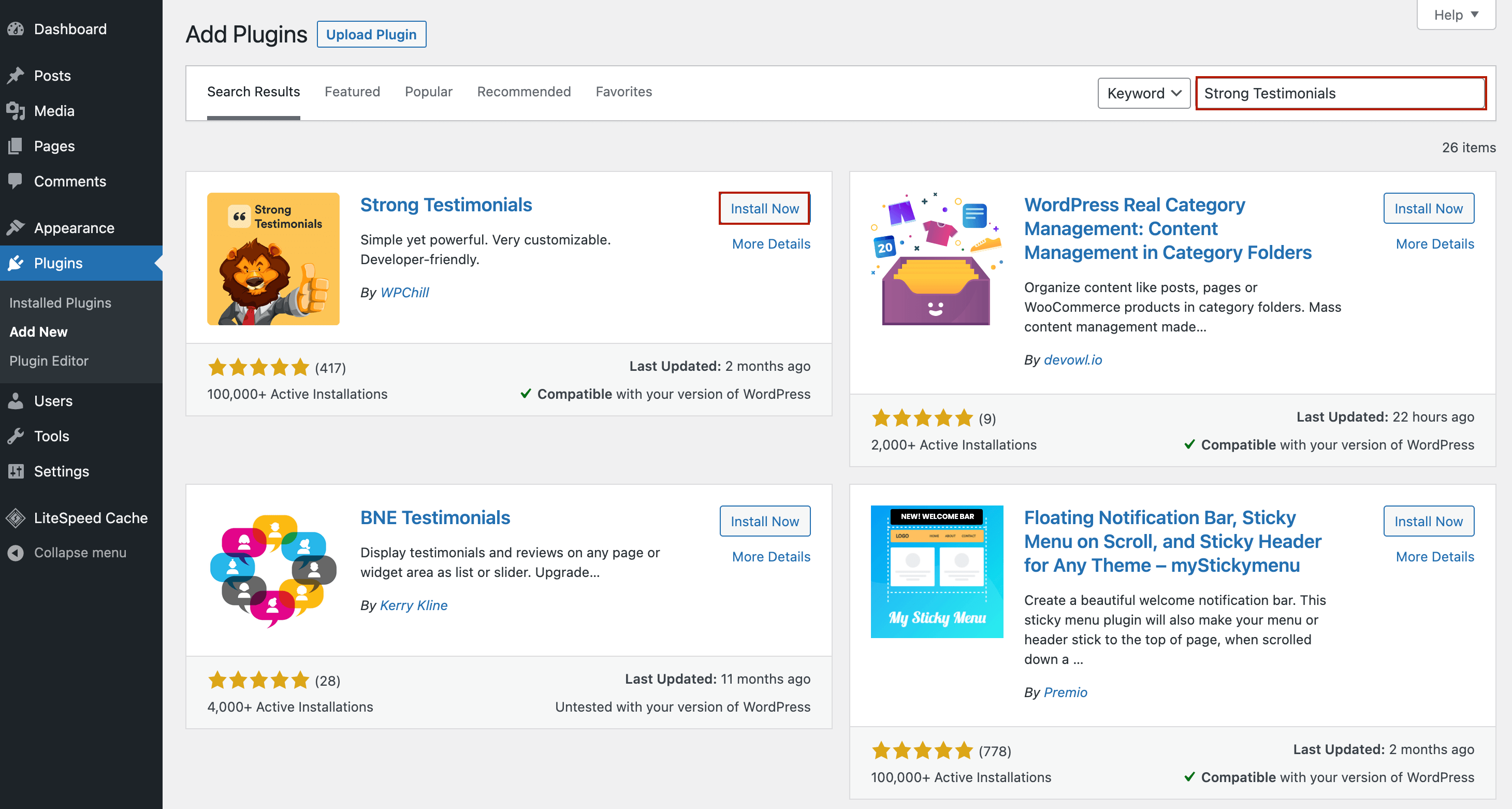
Task: Open the Media menu item
Action: coord(81,110)
